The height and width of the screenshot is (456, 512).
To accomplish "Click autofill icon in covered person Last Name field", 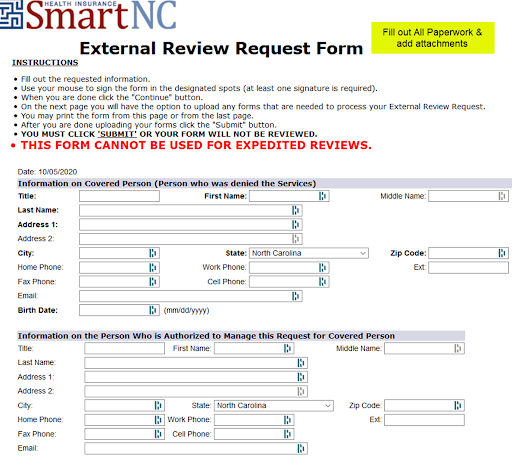I will tap(296, 210).
